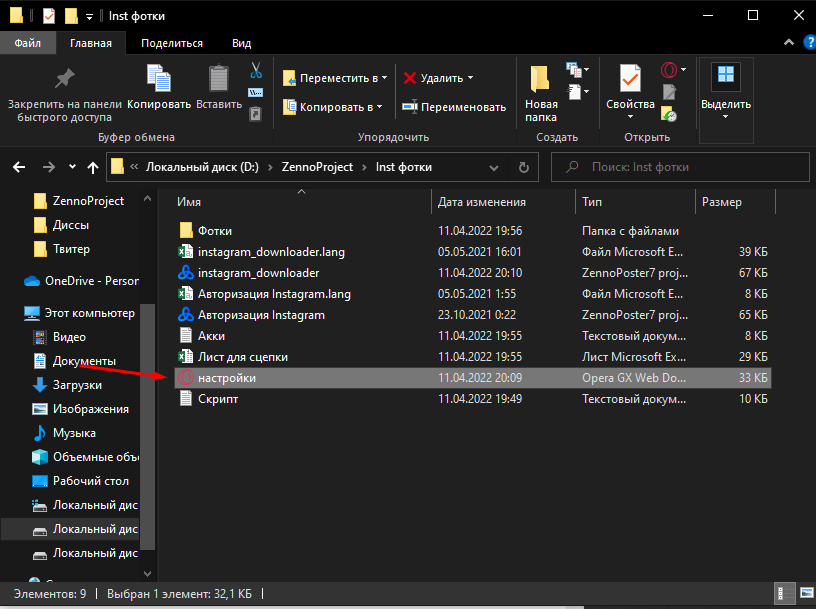Open Properties (Свойства) checkmark icon
Image resolution: width=816 pixels, height=609 pixels.
[x=630, y=88]
